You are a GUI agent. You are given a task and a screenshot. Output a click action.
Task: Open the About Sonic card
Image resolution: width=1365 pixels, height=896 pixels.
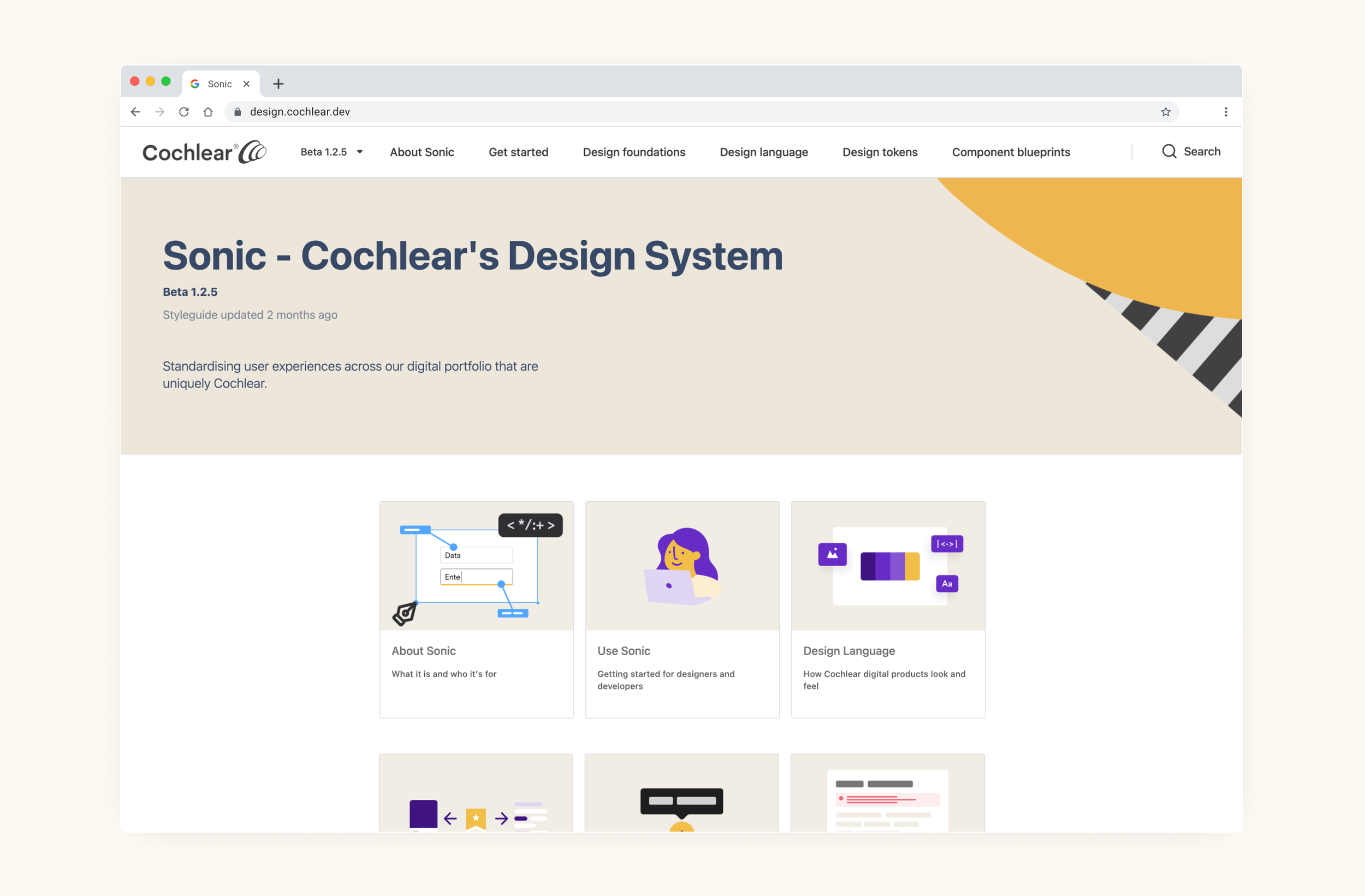coord(476,608)
